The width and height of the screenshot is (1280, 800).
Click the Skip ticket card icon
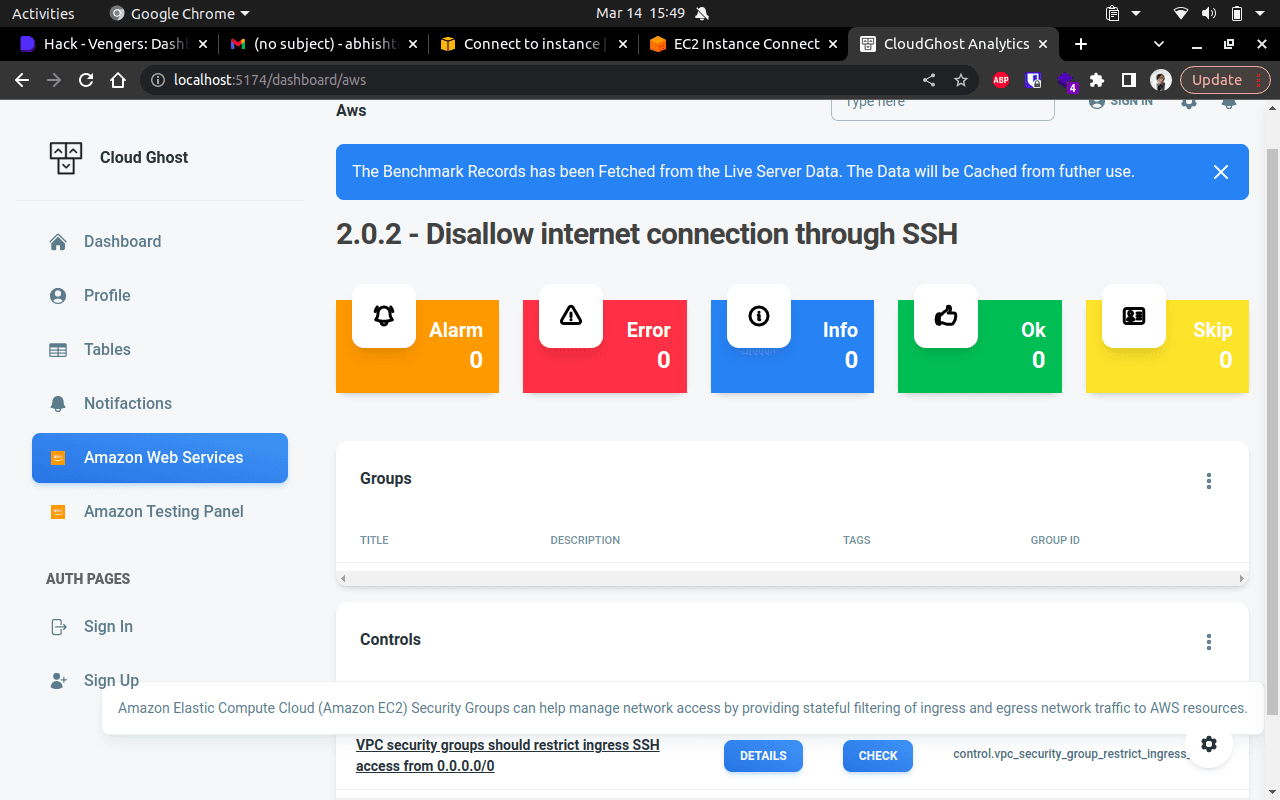[x=1134, y=316]
